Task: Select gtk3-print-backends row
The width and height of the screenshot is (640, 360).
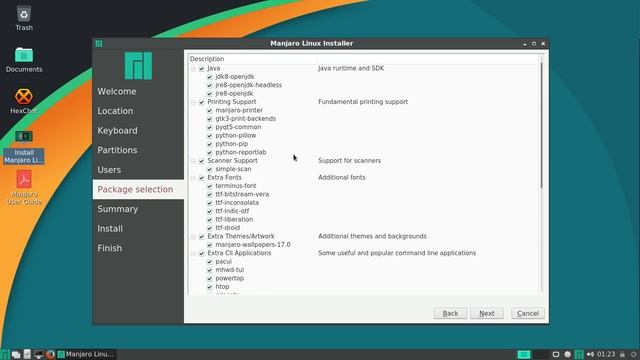Action: pyautogui.click(x=245, y=119)
